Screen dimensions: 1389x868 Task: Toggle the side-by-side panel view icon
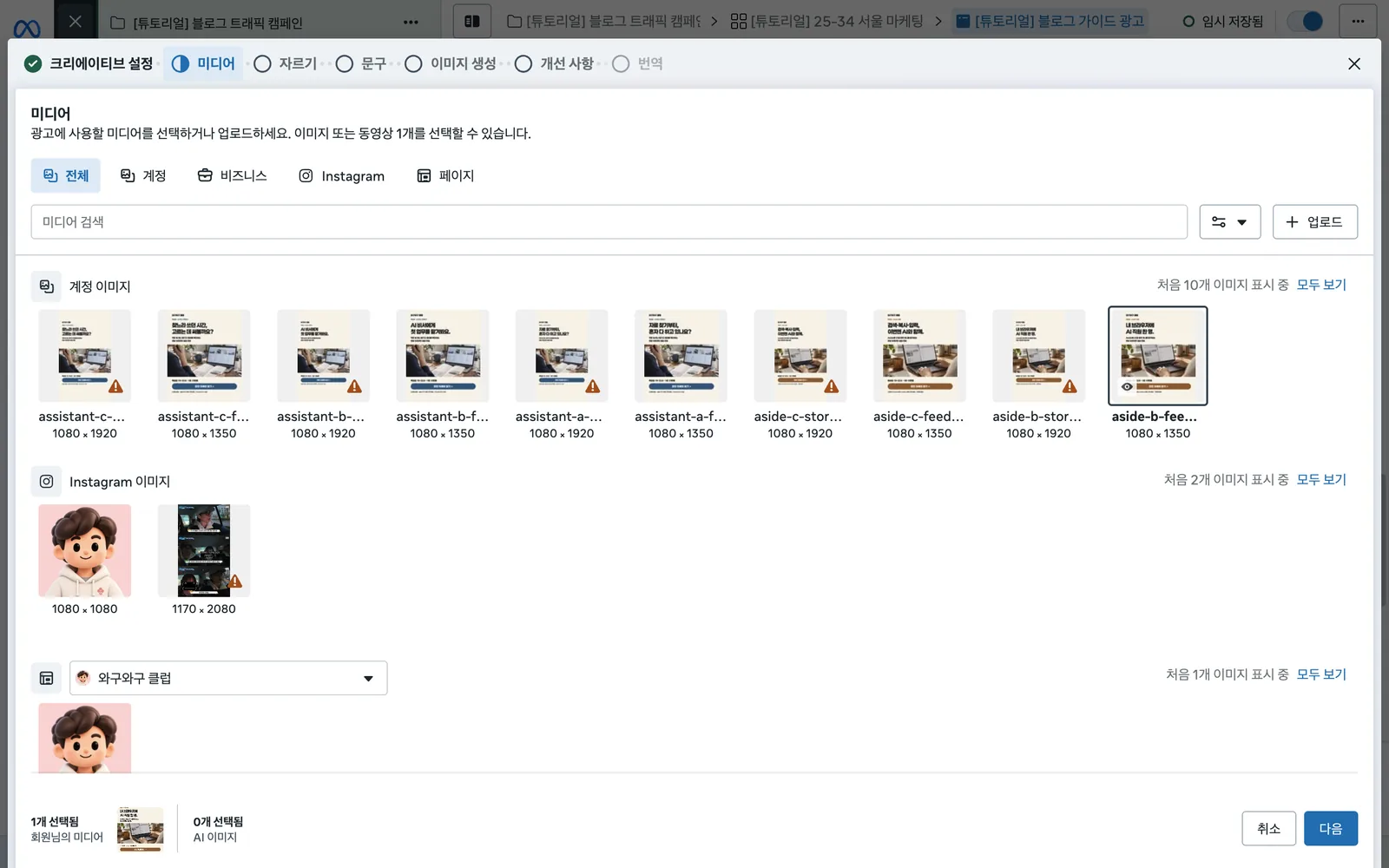(472, 21)
